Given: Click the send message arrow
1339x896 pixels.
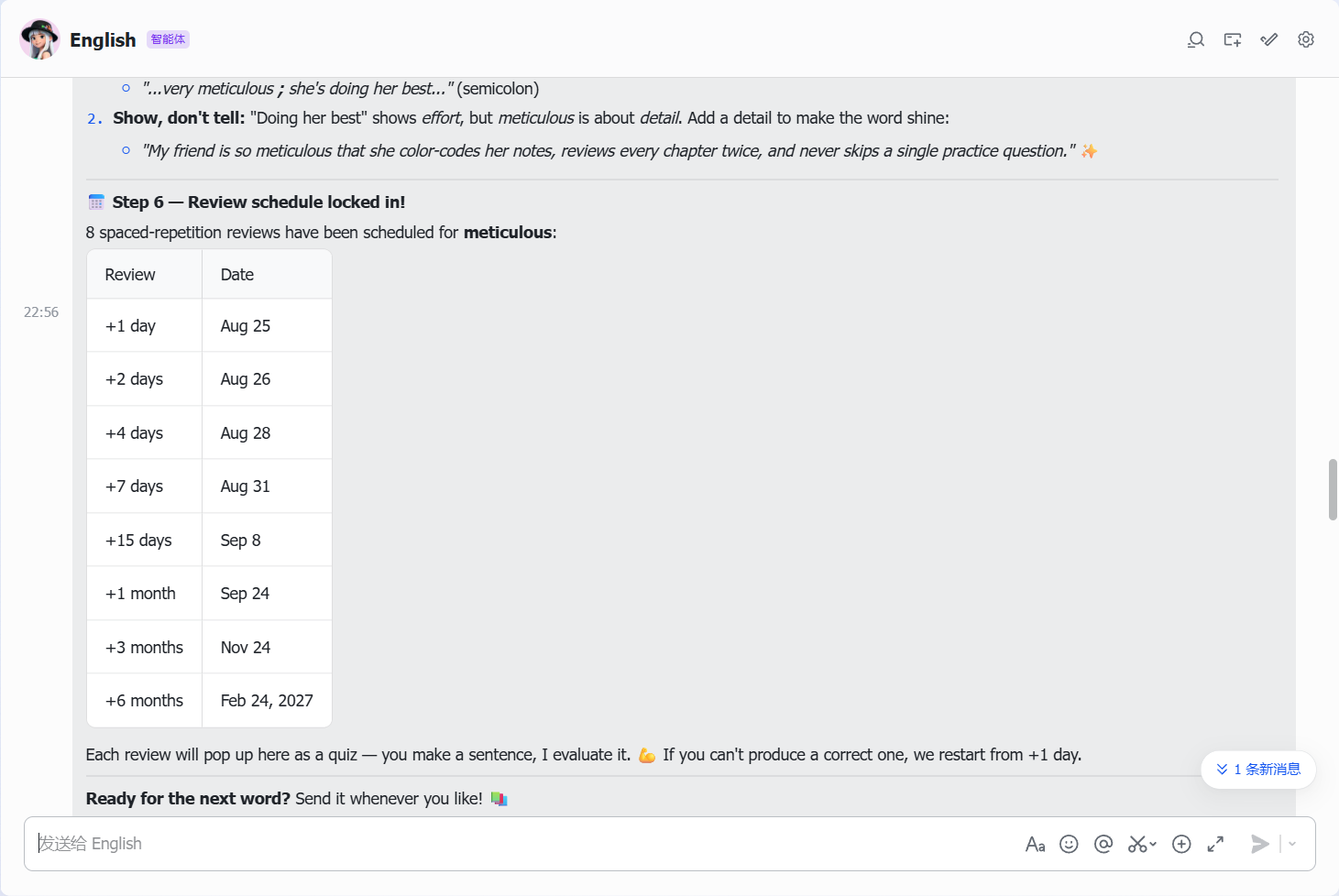Looking at the screenshot, I should (x=1260, y=844).
